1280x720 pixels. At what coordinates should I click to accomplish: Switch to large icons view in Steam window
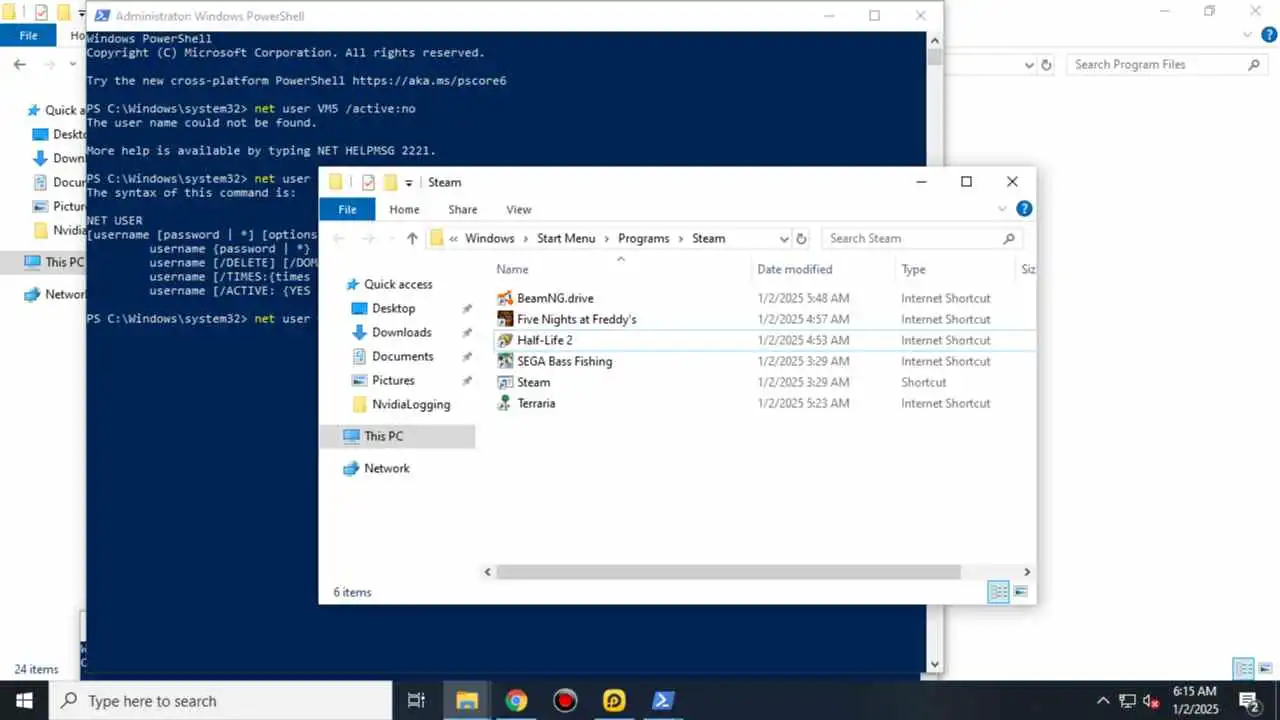coord(1021,592)
